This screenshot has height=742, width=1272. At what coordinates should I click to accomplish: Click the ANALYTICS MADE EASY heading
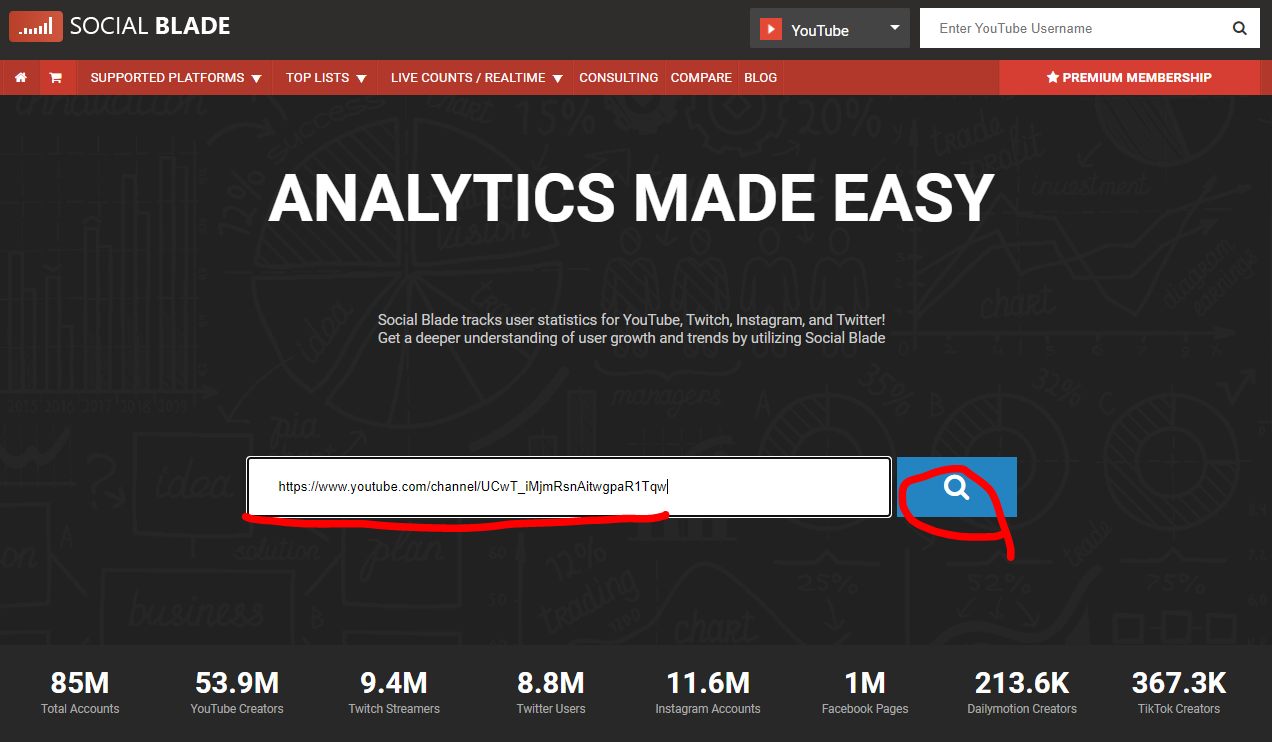[631, 198]
